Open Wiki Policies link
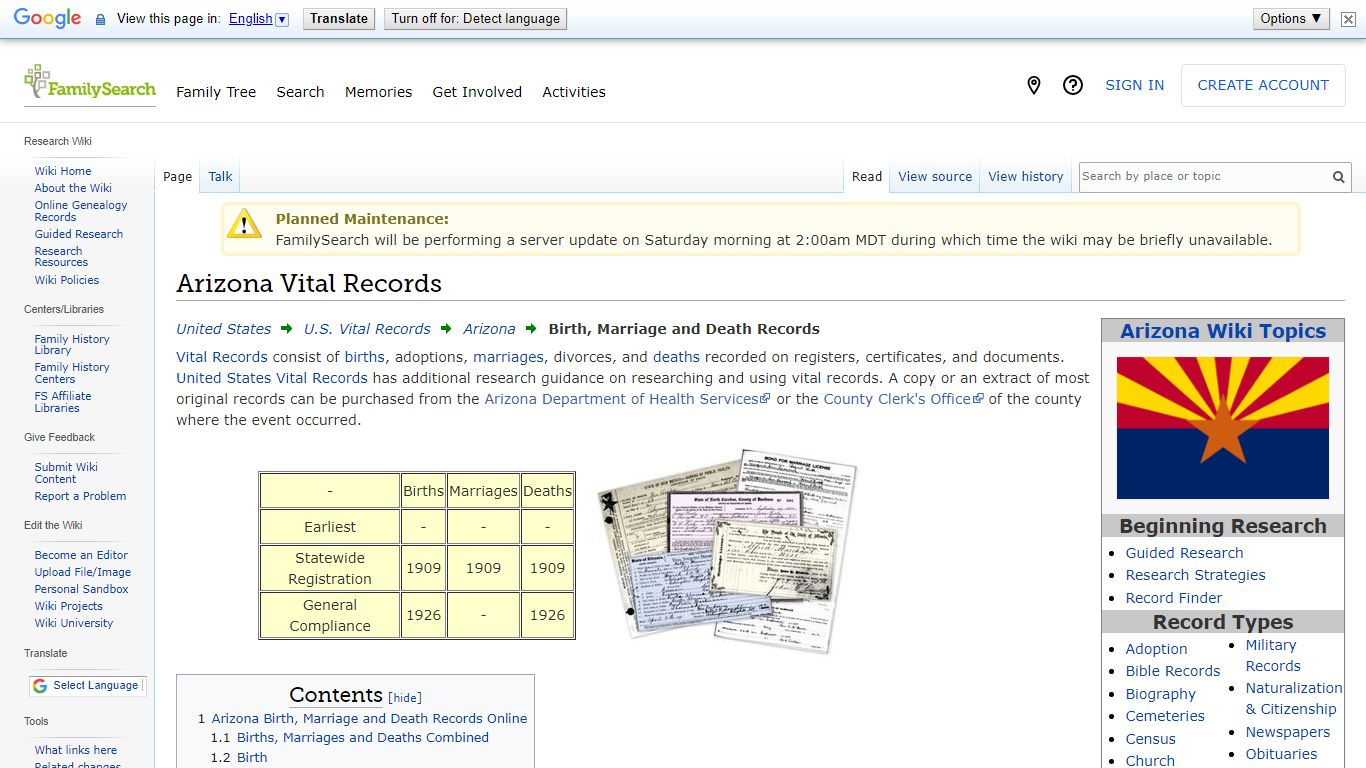 click(x=67, y=280)
